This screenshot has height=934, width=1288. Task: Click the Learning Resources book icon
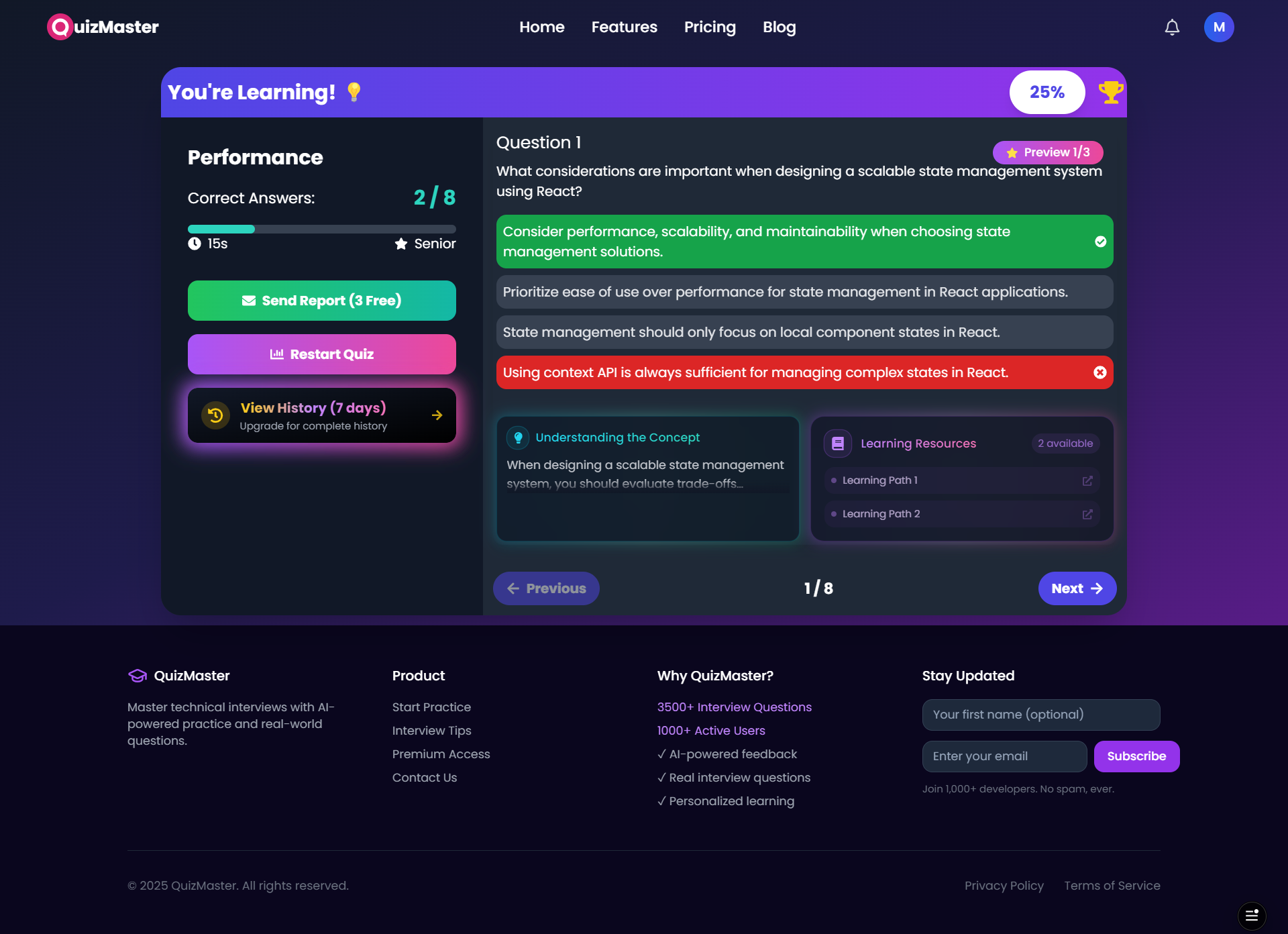(x=838, y=444)
